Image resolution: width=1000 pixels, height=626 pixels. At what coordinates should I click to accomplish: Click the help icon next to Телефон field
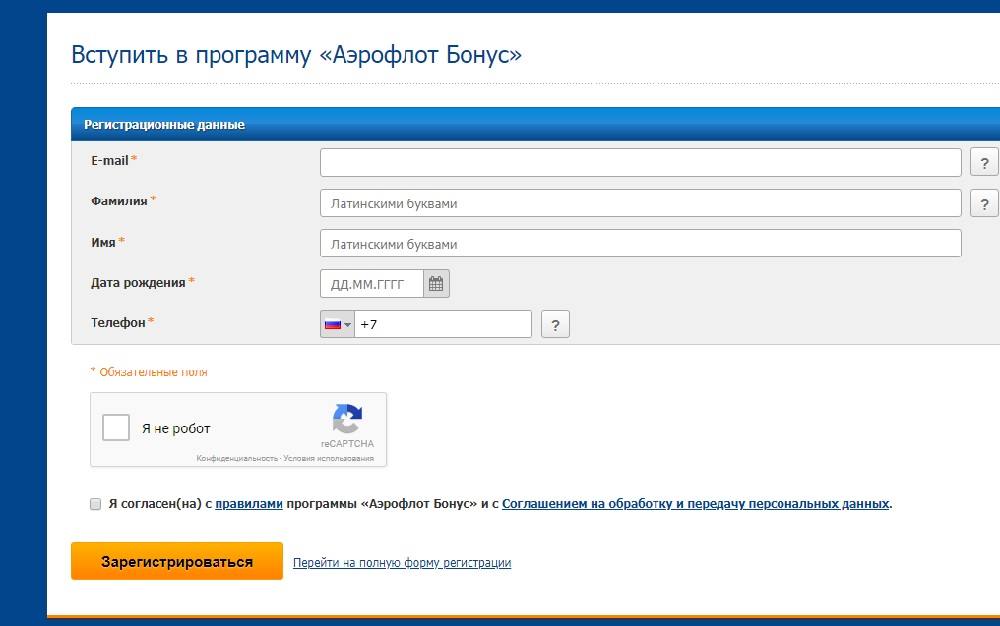click(555, 324)
